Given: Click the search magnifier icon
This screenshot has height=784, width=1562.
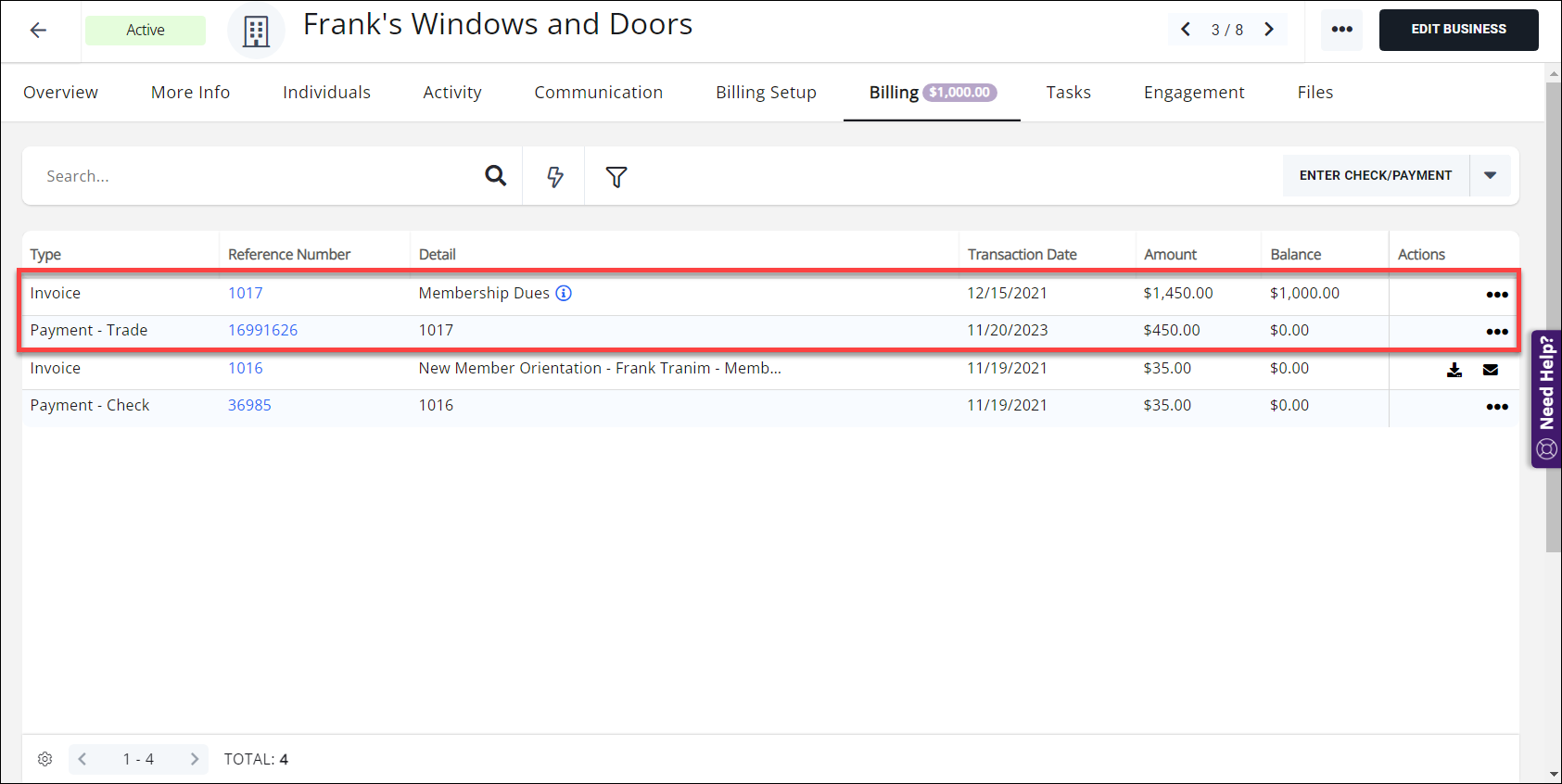Looking at the screenshot, I should 496,176.
